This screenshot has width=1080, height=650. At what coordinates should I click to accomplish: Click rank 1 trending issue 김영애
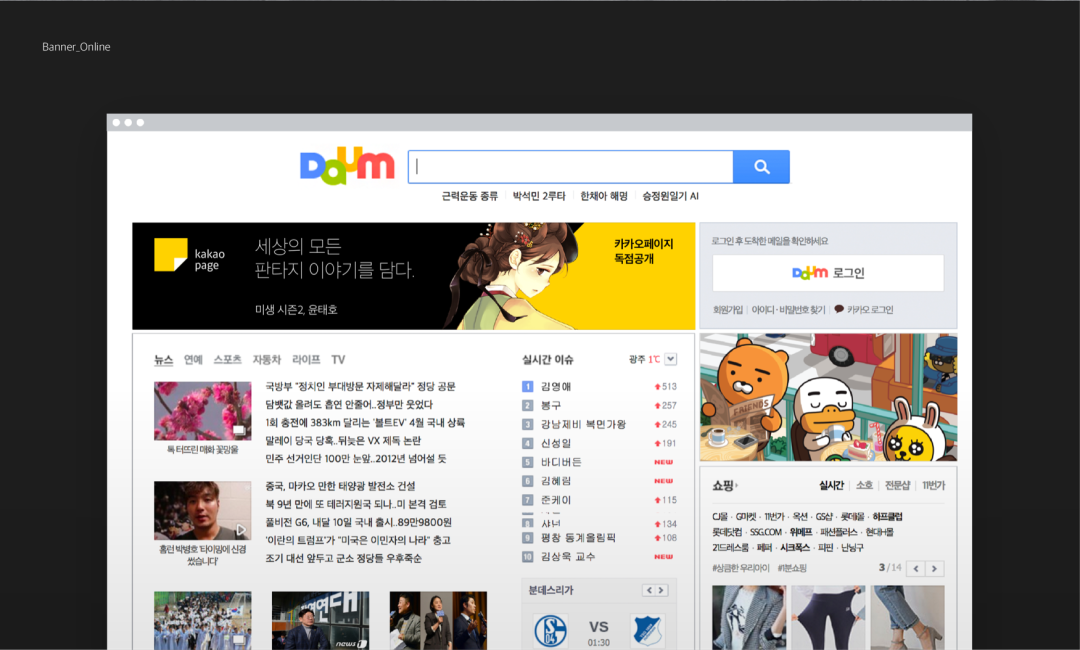tap(556, 386)
